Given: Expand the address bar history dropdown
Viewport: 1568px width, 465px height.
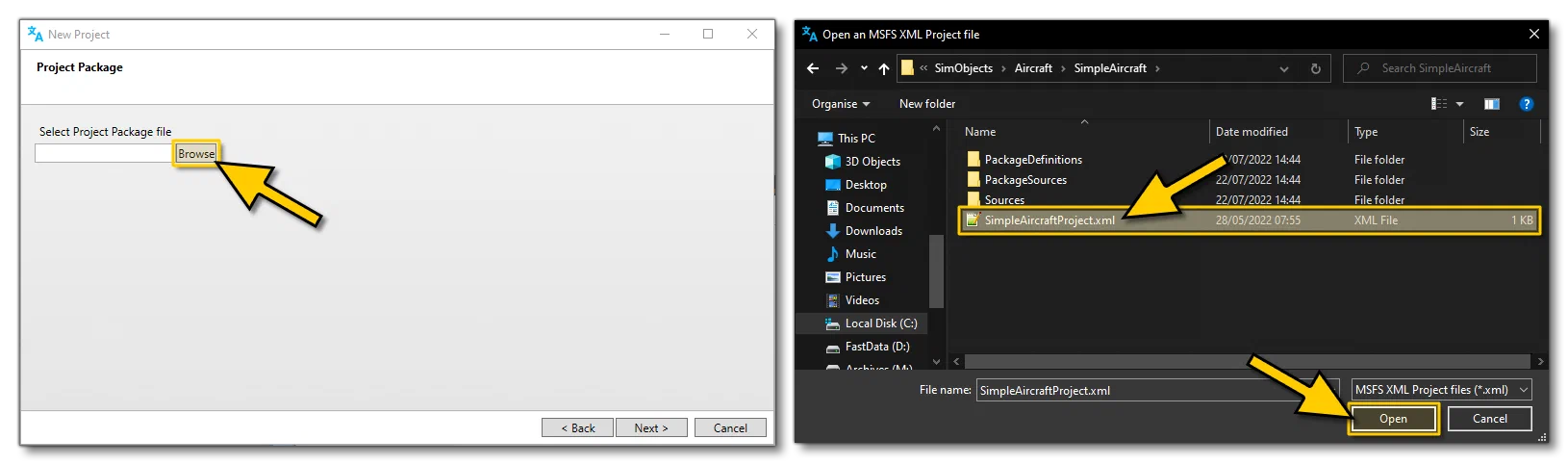Looking at the screenshot, I should [1284, 68].
